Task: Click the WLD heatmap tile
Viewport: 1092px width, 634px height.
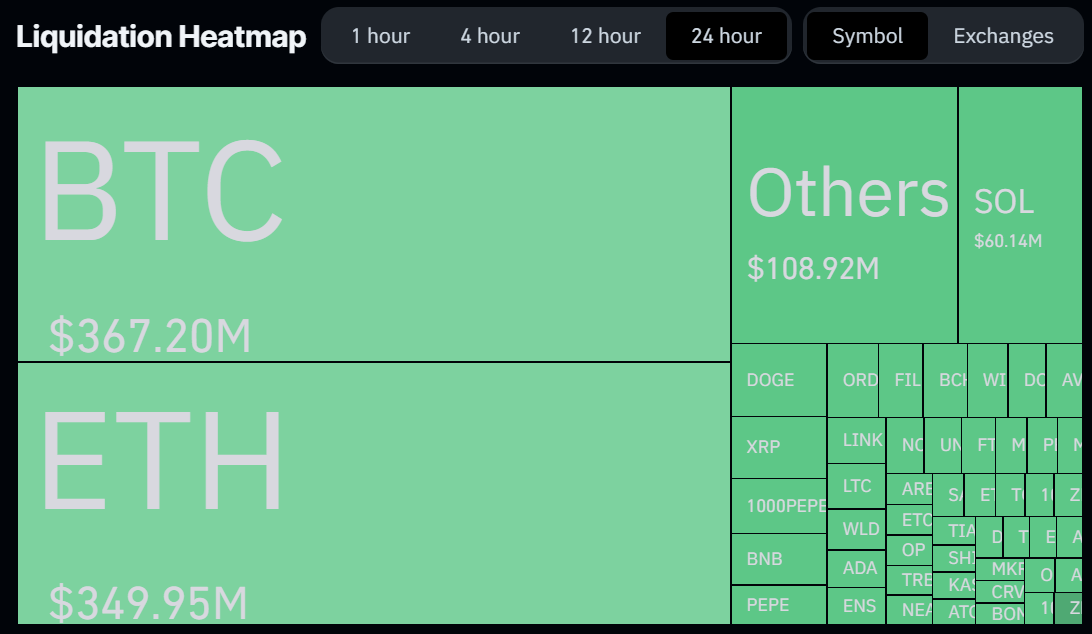Action: (x=856, y=529)
